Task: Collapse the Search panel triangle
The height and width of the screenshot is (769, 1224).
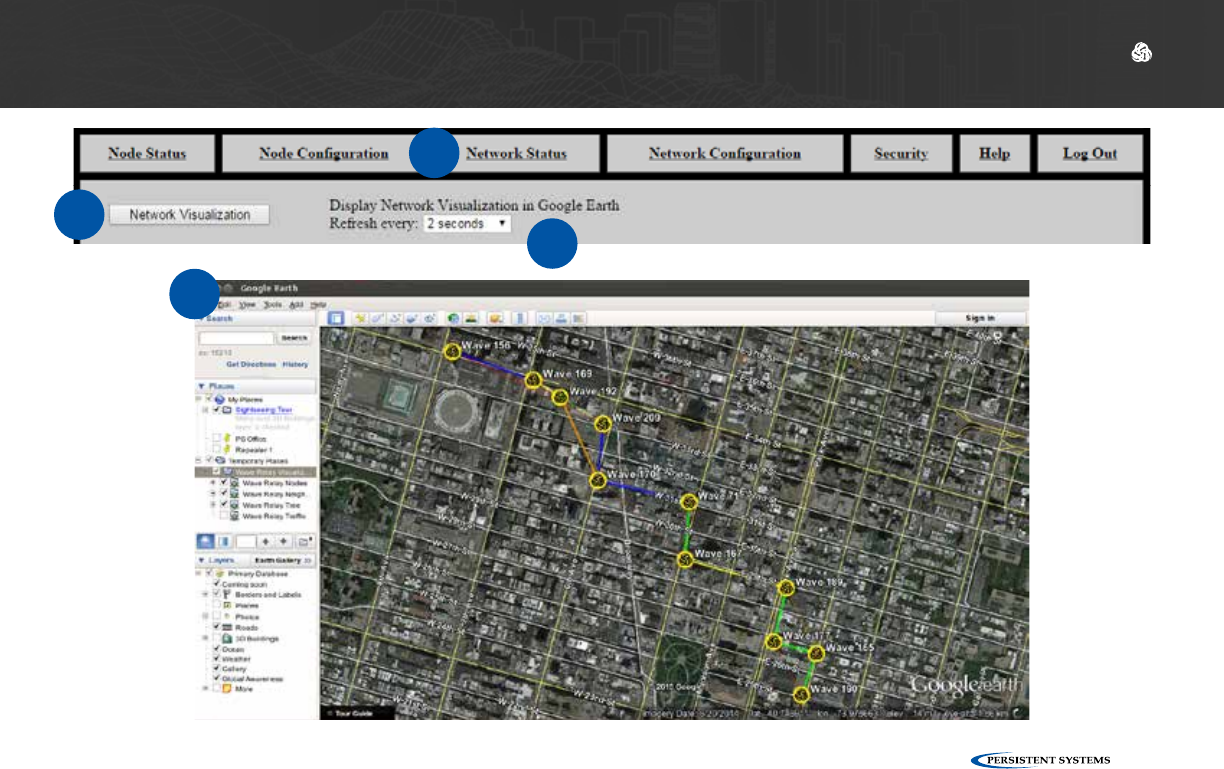Action: pyautogui.click(x=200, y=318)
